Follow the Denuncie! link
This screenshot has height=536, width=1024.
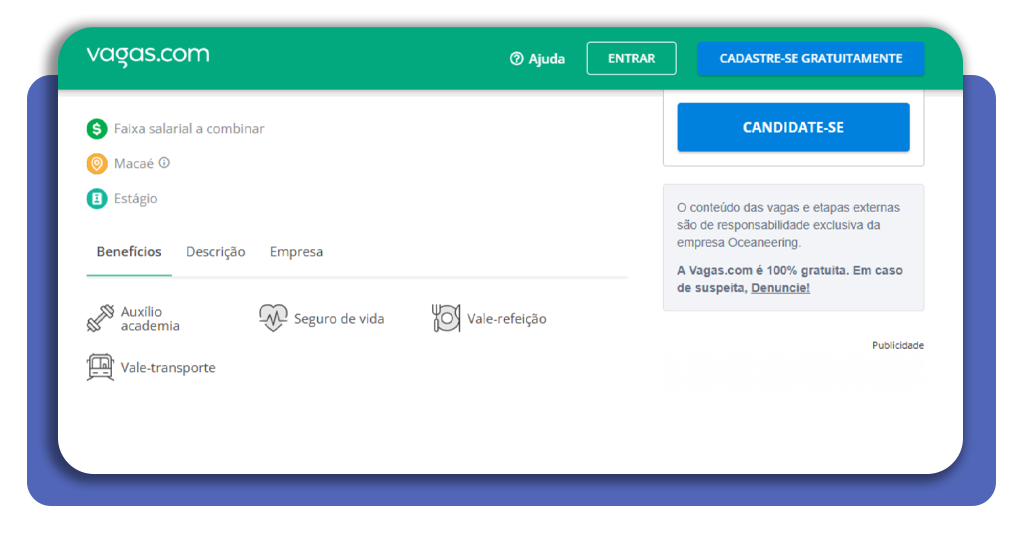780,288
